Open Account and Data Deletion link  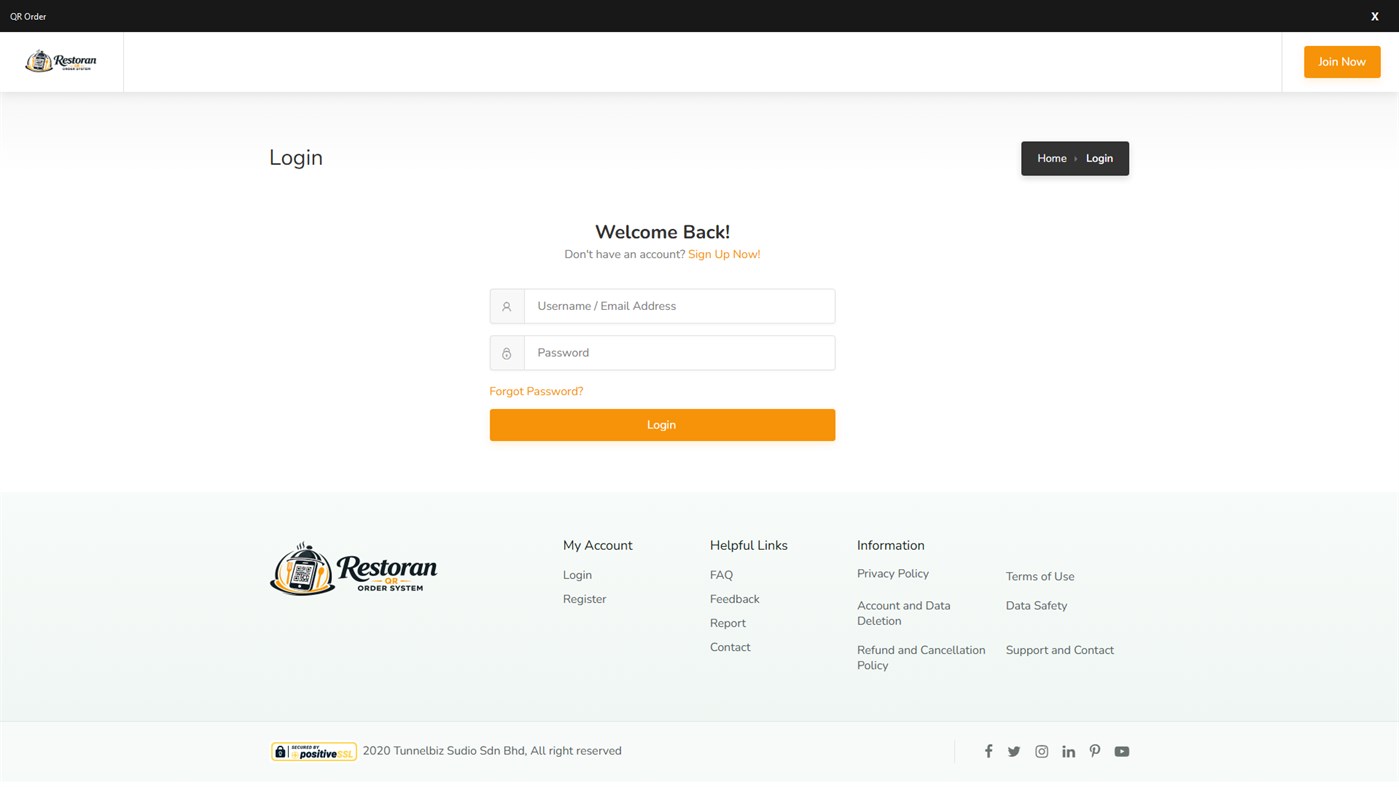(904, 613)
